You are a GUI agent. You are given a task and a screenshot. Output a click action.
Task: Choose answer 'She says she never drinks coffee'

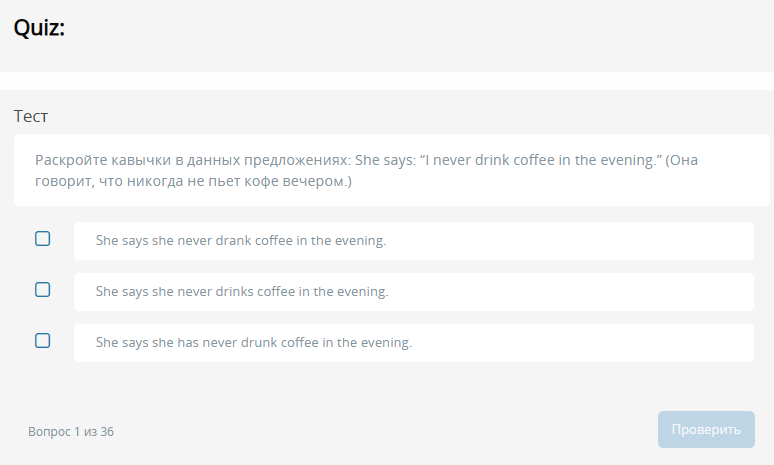(241, 292)
